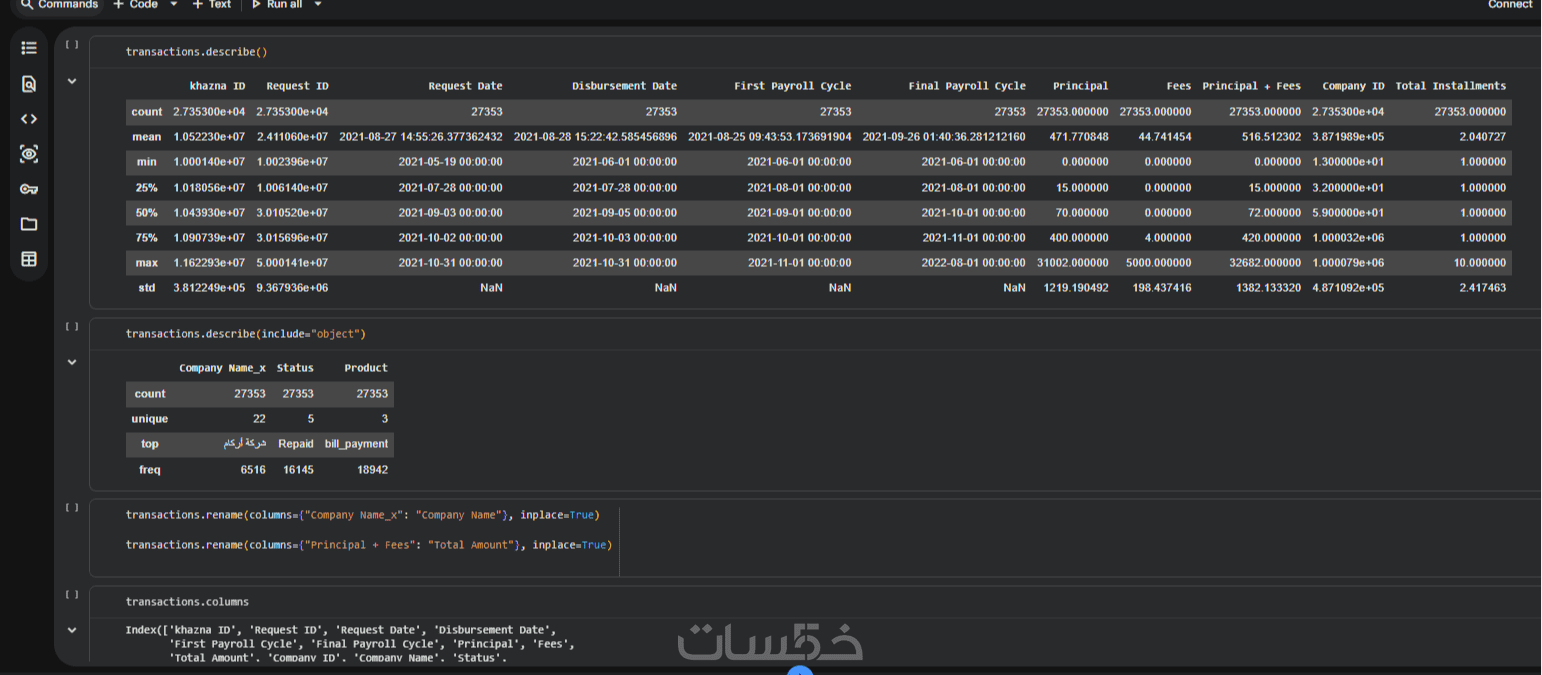1542x675 pixels.
Task: Click the top Product value bill_payment
Action: click(356, 444)
